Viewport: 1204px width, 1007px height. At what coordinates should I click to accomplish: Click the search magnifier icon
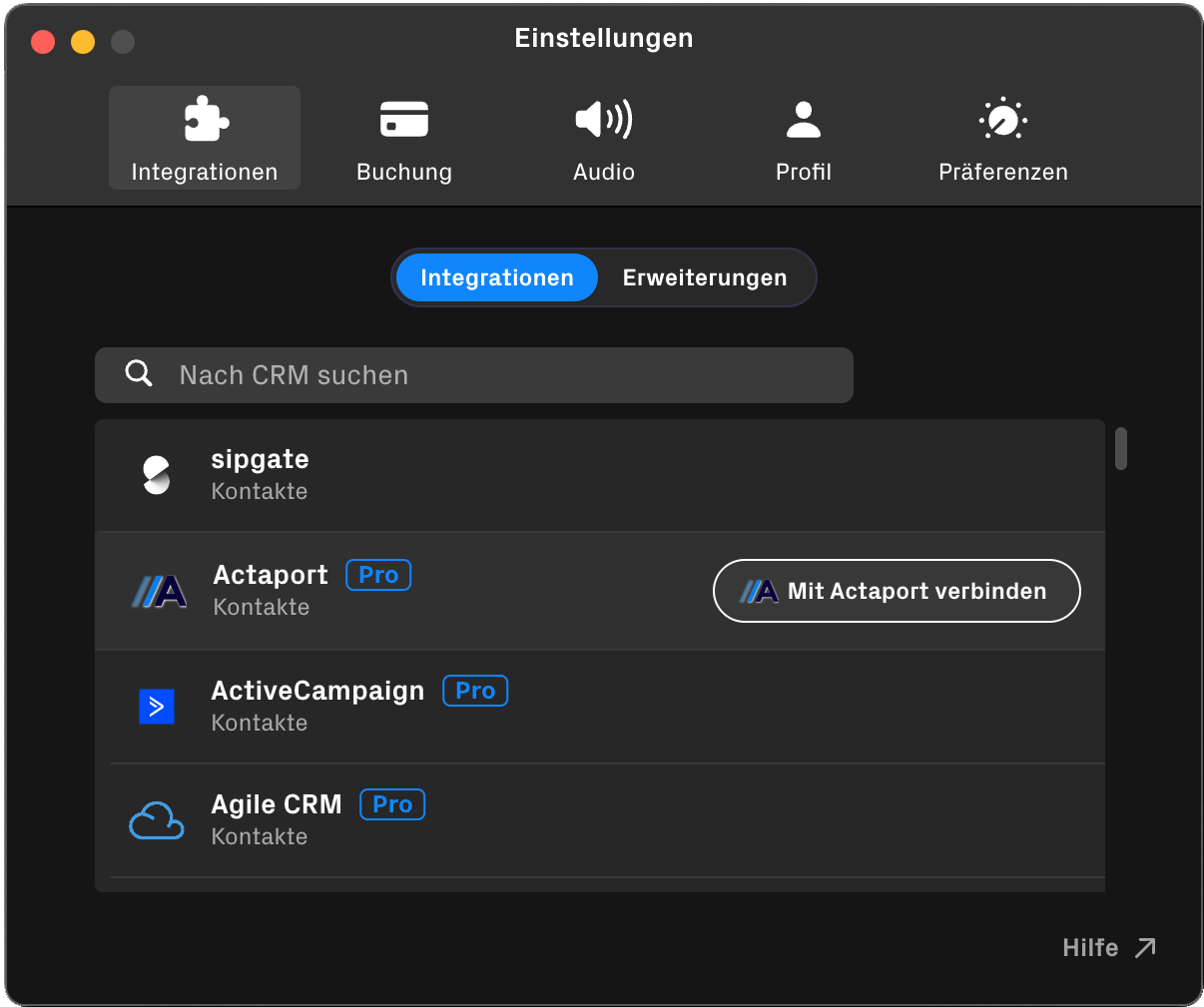(139, 372)
